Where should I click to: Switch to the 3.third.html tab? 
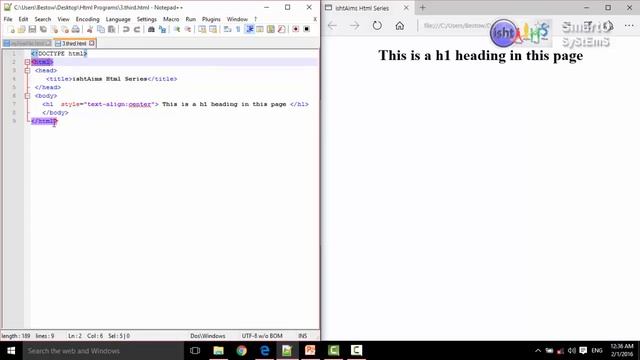point(74,43)
